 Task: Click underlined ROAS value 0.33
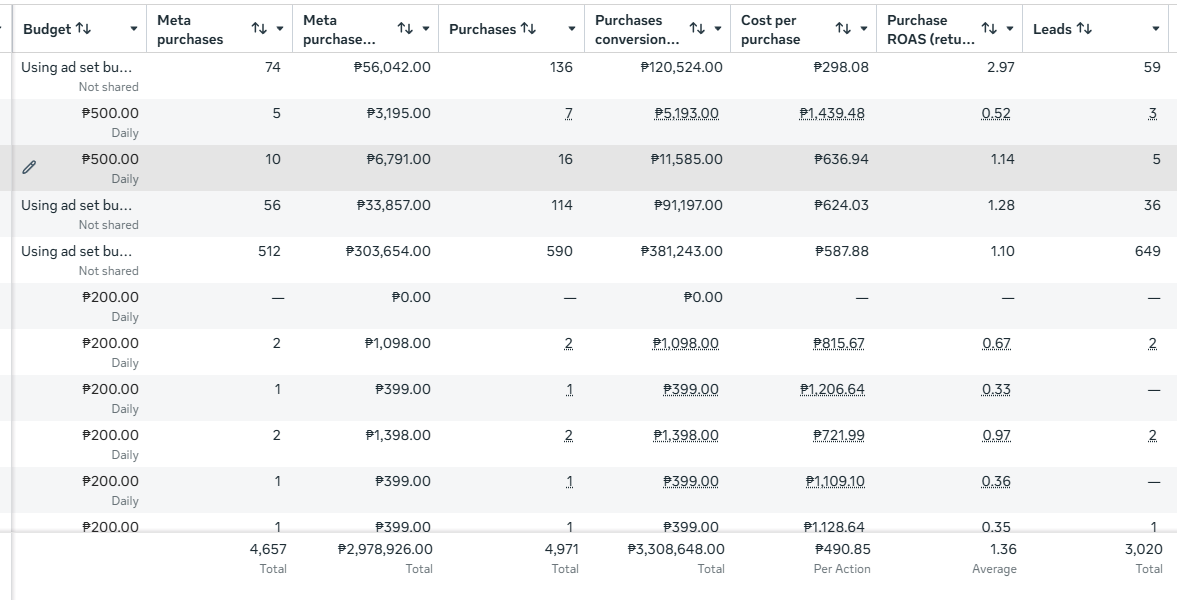click(995, 389)
